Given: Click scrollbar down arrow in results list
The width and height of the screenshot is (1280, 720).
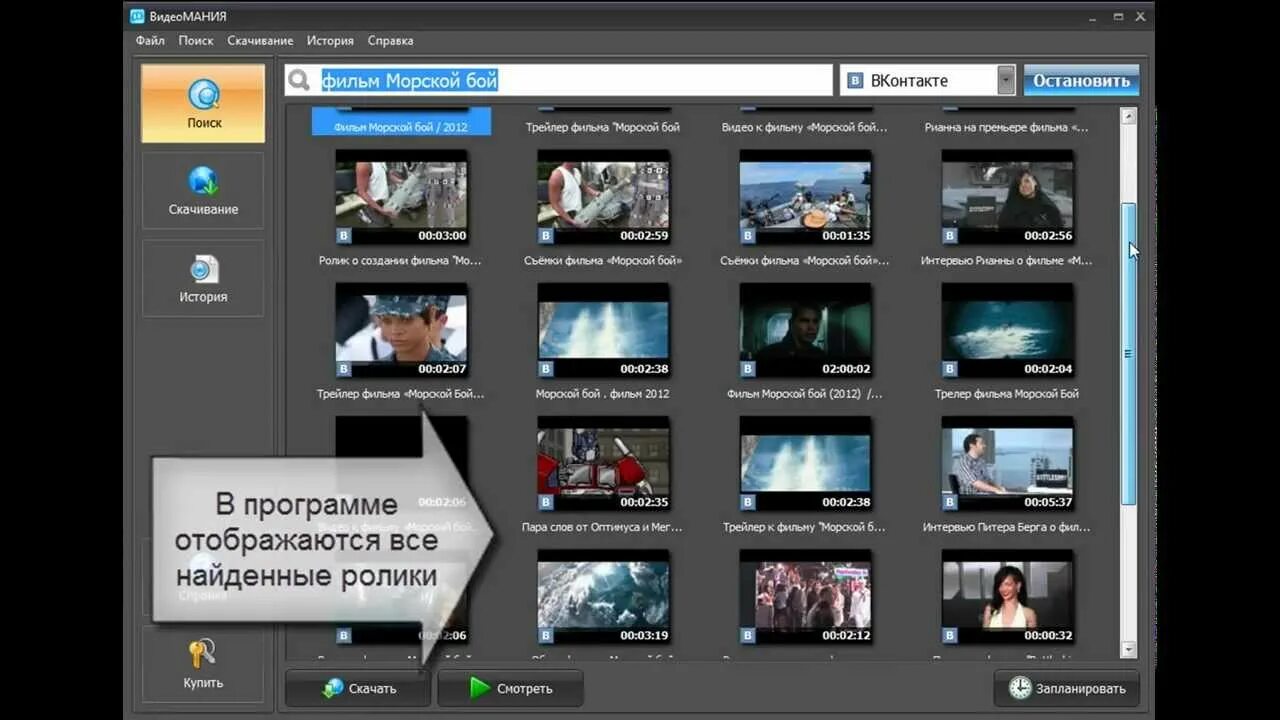Looking at the screenshot, I should point(1129,650).
